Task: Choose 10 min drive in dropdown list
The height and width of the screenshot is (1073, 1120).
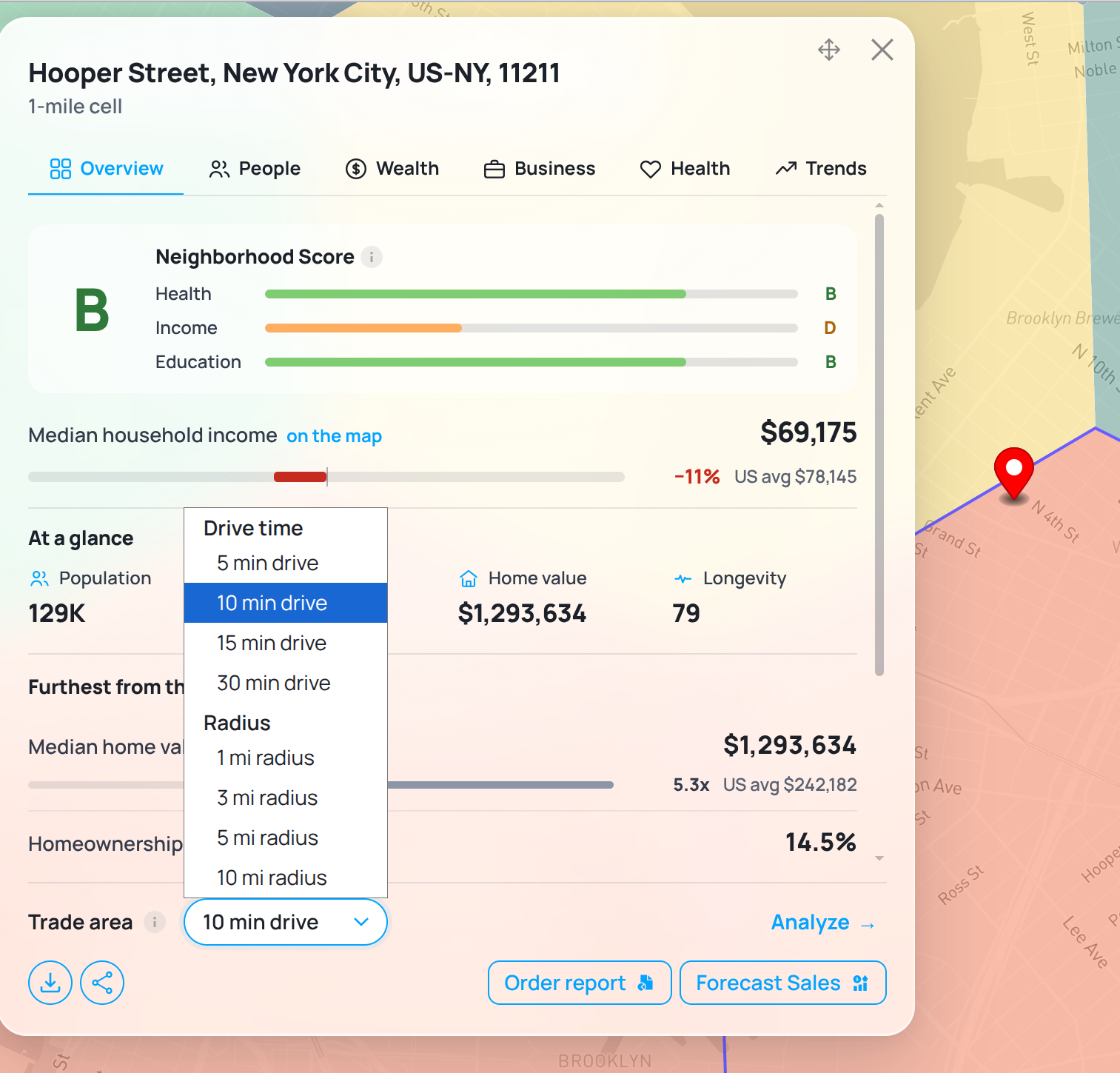Action: [x=286, y=603]
